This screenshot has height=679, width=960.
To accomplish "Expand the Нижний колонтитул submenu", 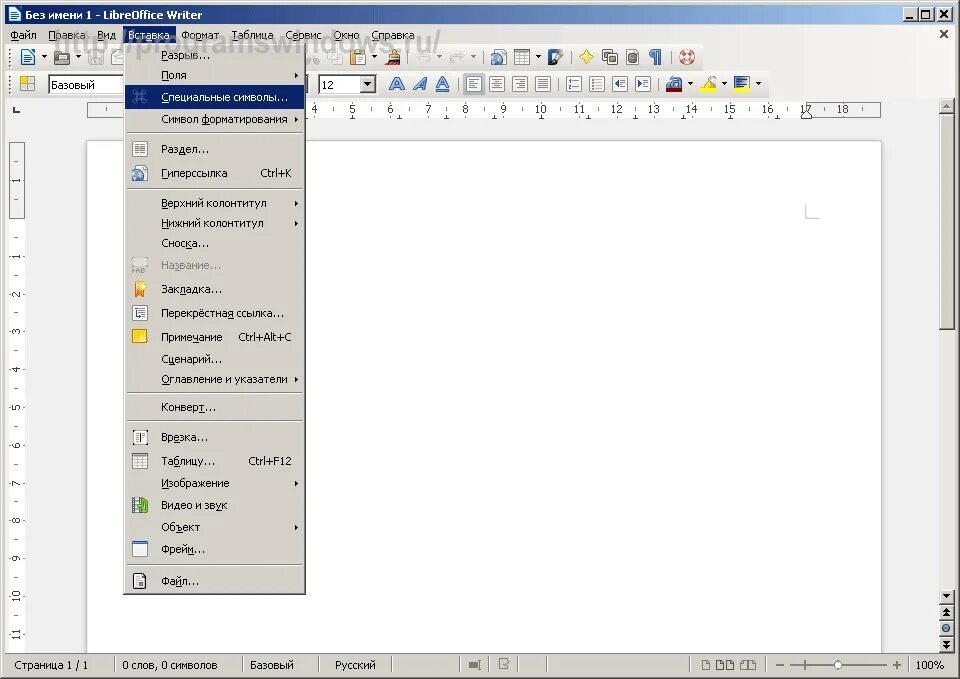I will point(214,223).
